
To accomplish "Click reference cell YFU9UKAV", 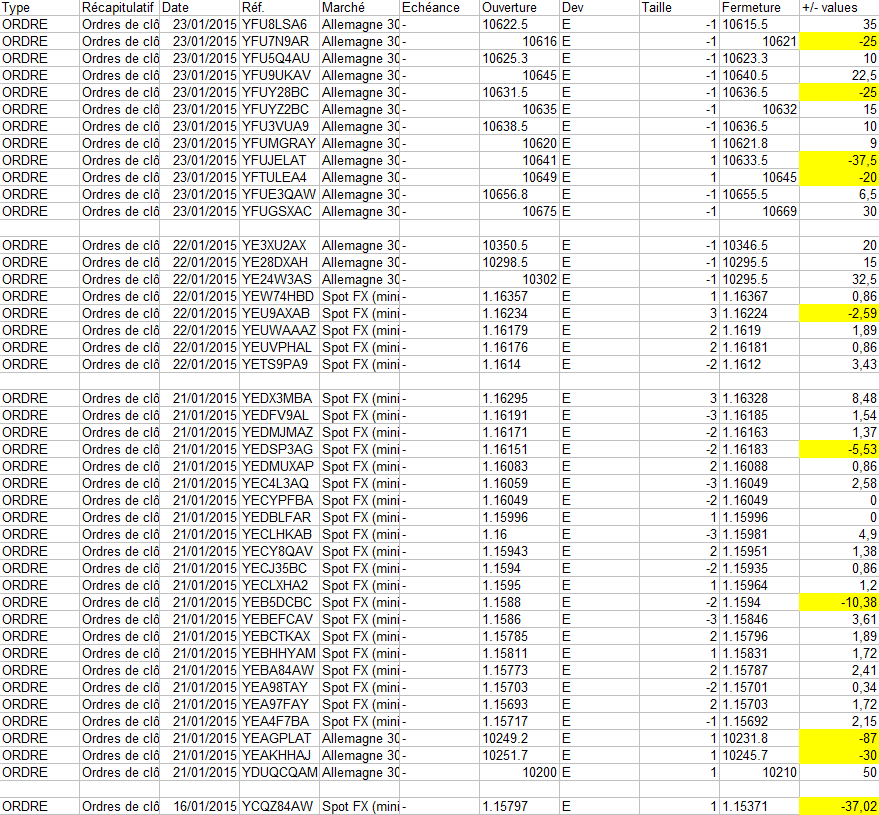I will click(x=280, y=76).
